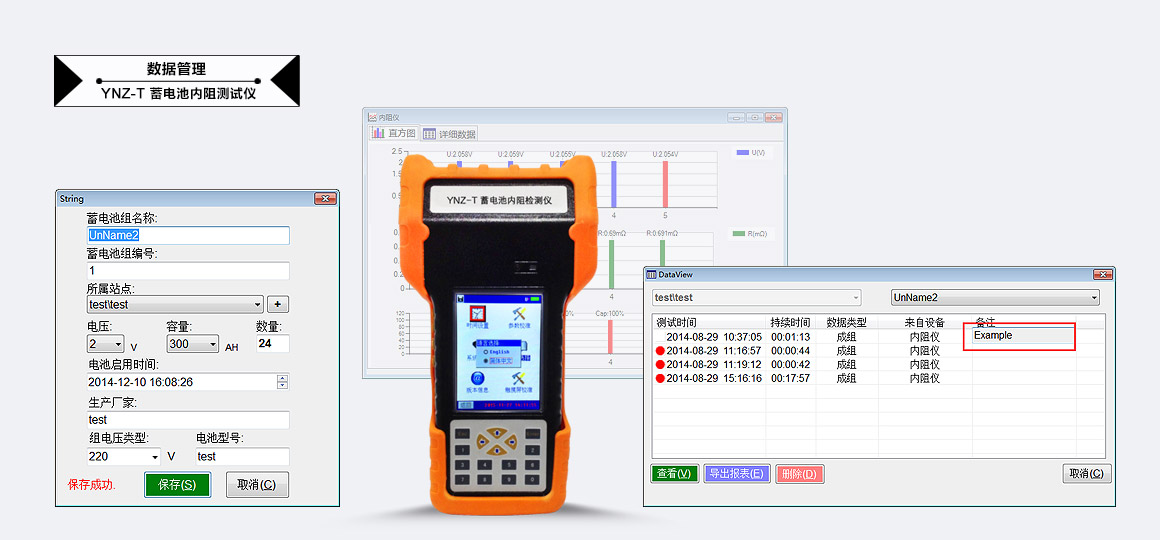Select the 2014-08-29 15:16:16 record row
Image resolution: width=1160 pixels, height=540 pixels.
coord(878,379)
